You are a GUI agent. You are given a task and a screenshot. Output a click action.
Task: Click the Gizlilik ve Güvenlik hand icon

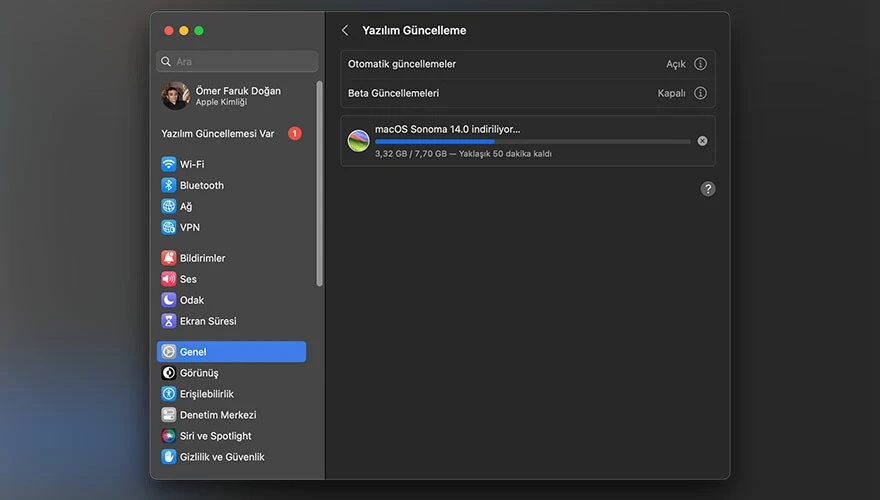168,457
